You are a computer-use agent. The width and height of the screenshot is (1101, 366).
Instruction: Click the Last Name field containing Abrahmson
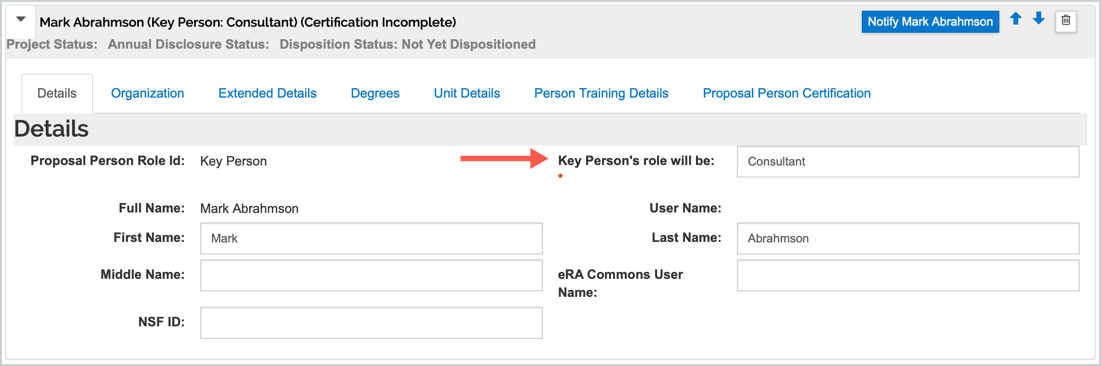point(908,238)
